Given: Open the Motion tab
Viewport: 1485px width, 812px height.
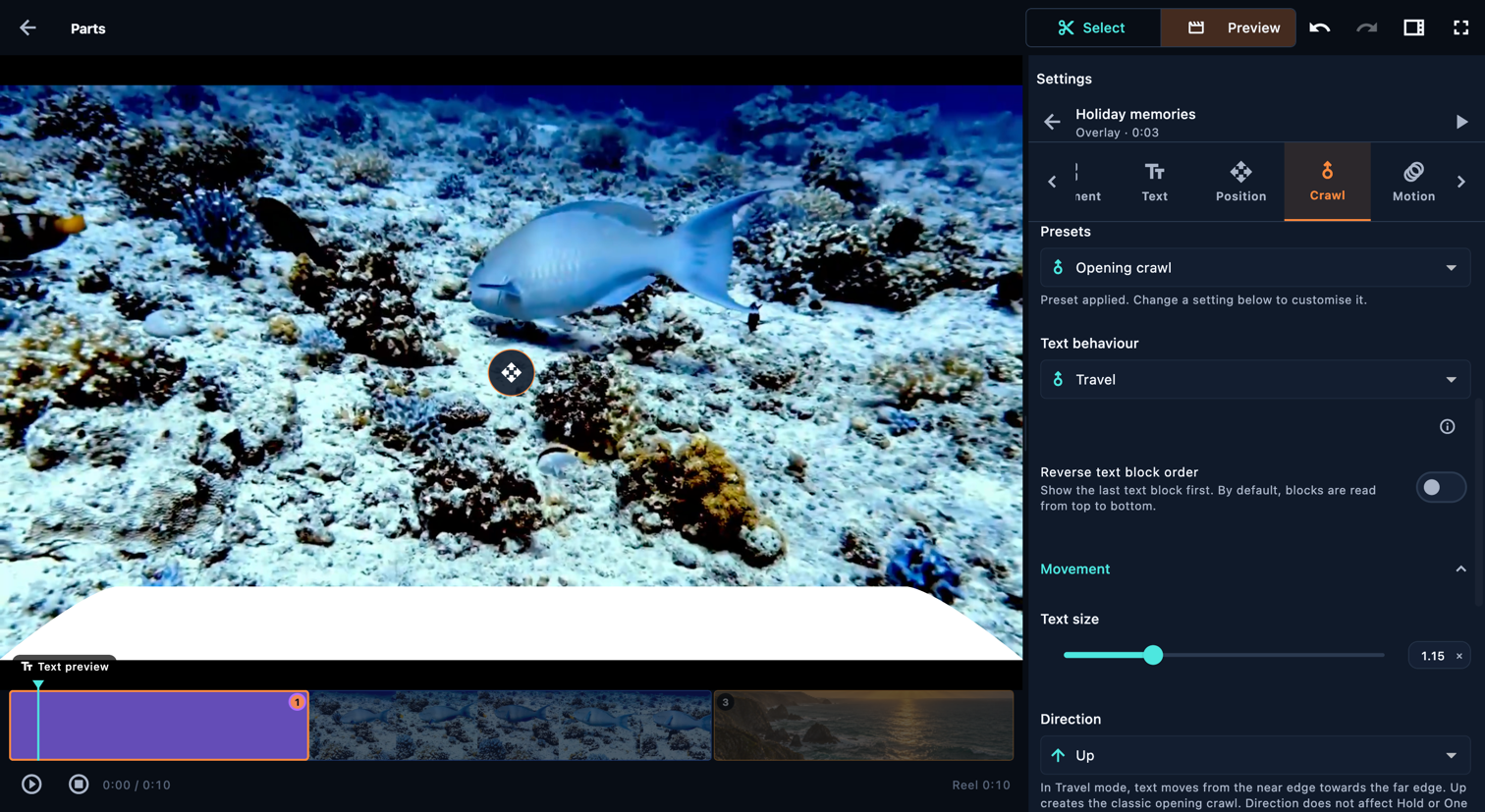Looking at the screenshot, I should pyautogui.click(x=1413, y=182).
